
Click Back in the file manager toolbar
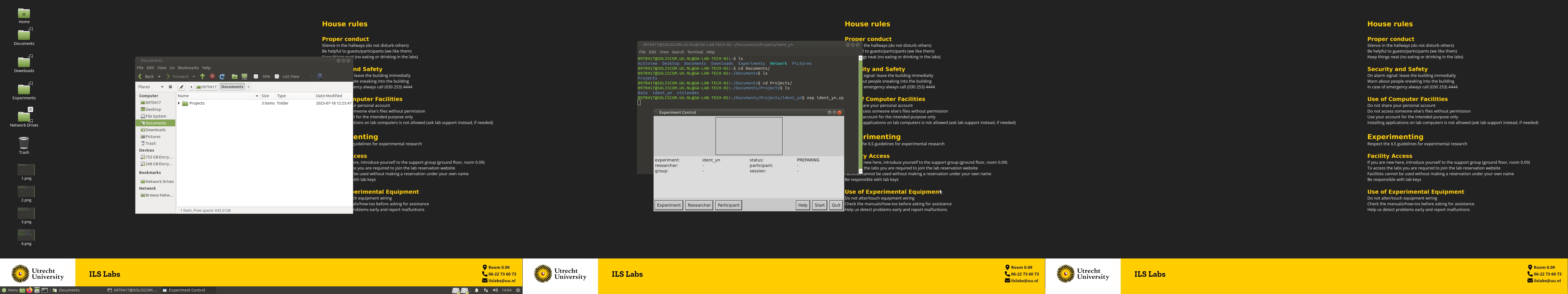click(x=146, y=77)
